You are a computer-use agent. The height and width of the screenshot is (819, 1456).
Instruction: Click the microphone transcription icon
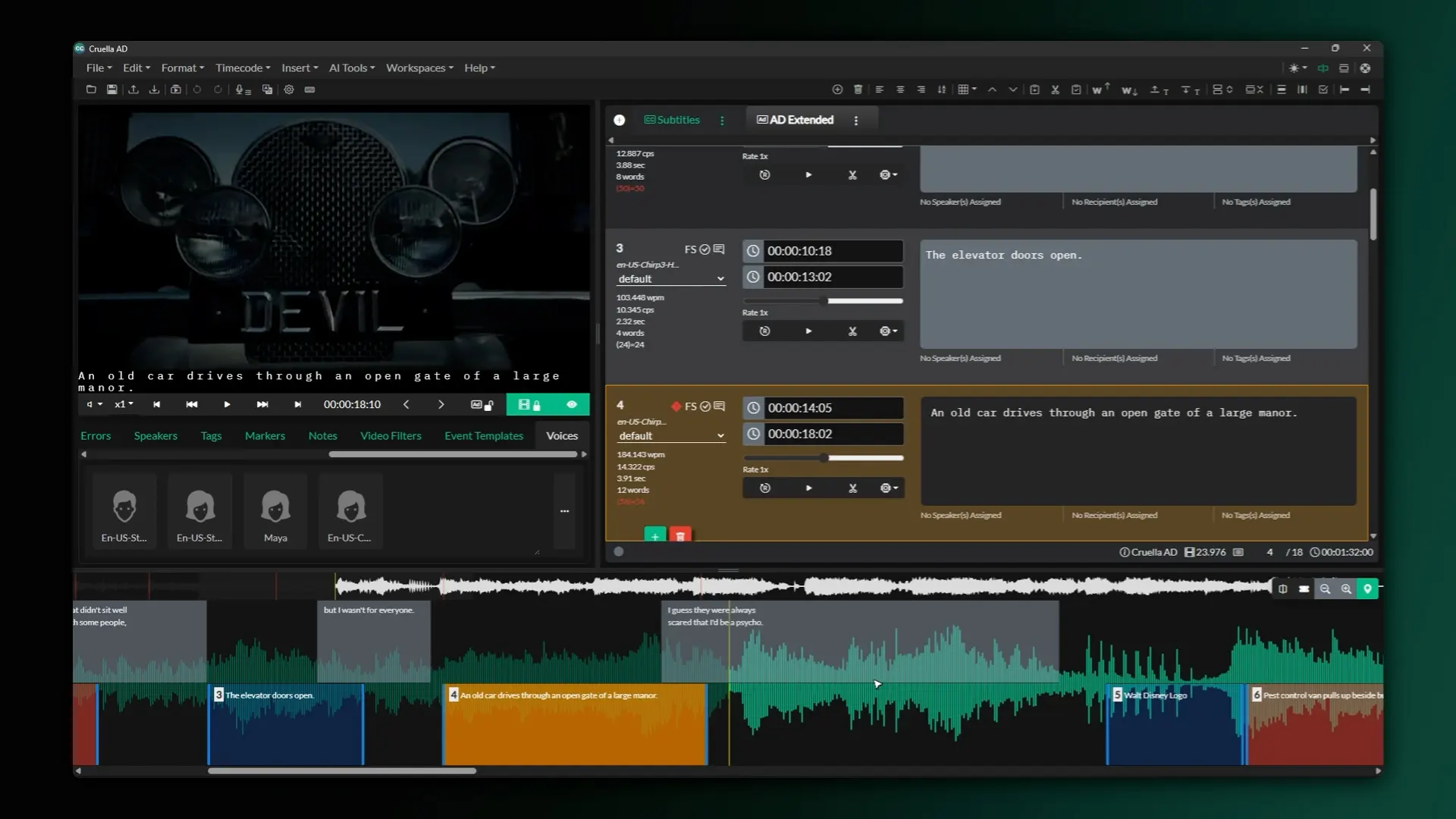242,89
